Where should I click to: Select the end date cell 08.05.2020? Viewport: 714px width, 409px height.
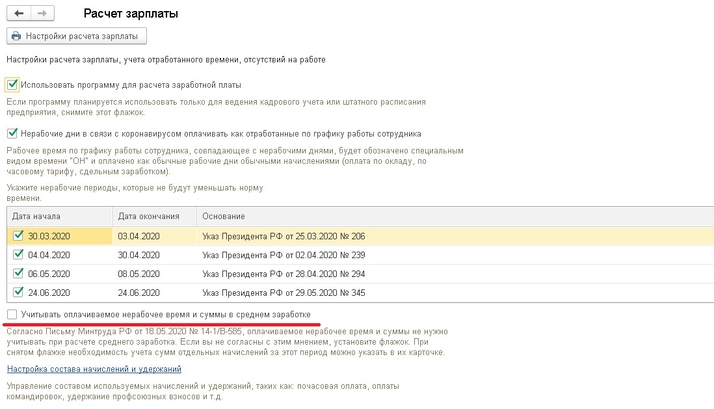pyautogui.click(x=140, y=273)
